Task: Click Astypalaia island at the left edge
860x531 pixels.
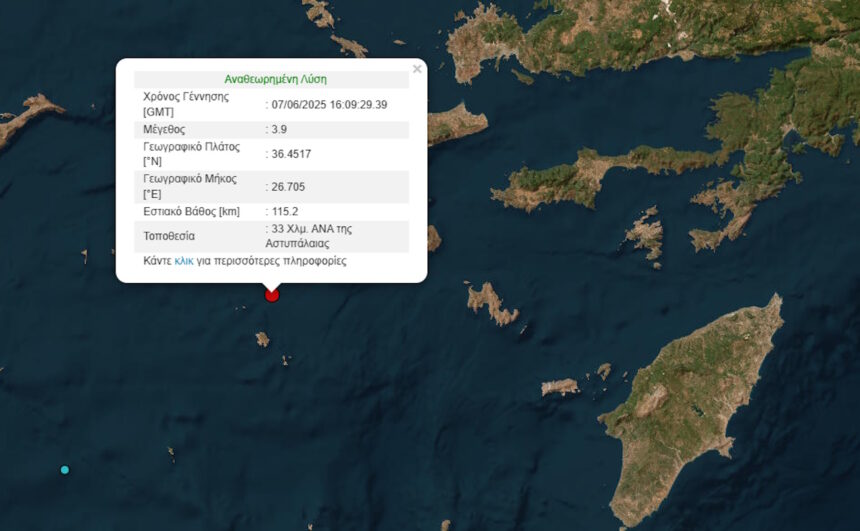Action: click(27, 118)
